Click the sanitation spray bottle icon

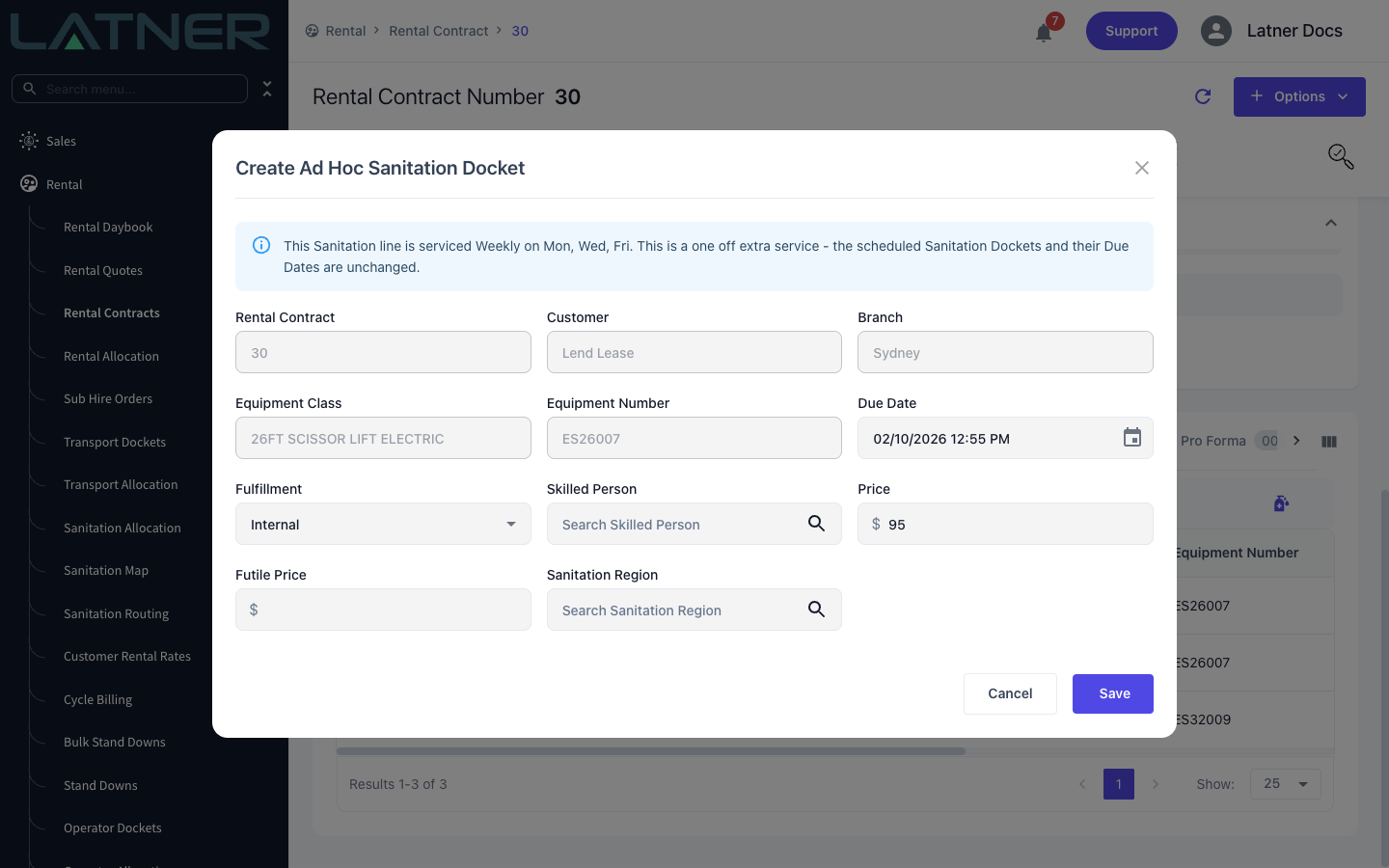point(1281,503)
